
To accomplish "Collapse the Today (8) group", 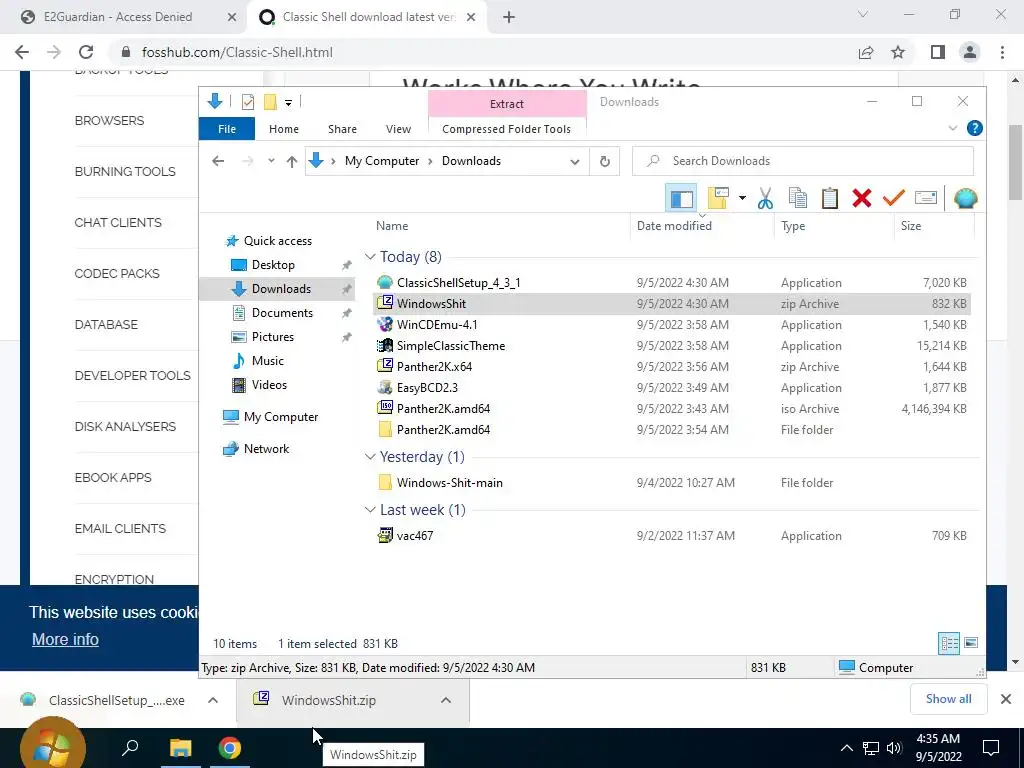I will [370, 257].
